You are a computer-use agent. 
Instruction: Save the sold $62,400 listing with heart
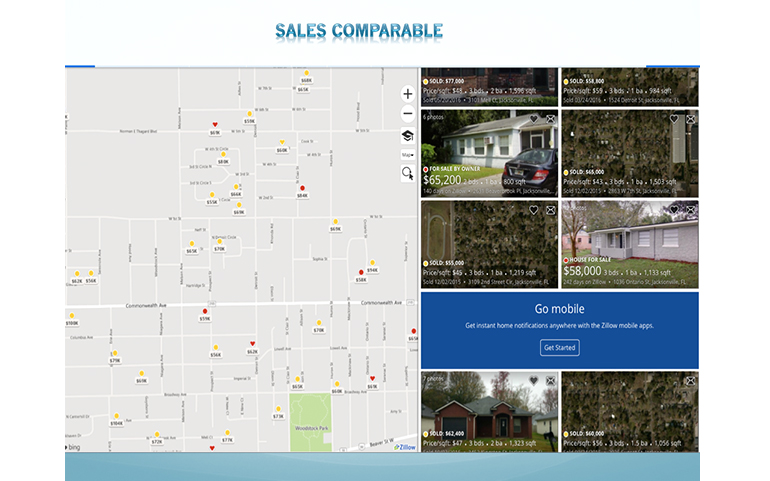[x=534, y=381]
